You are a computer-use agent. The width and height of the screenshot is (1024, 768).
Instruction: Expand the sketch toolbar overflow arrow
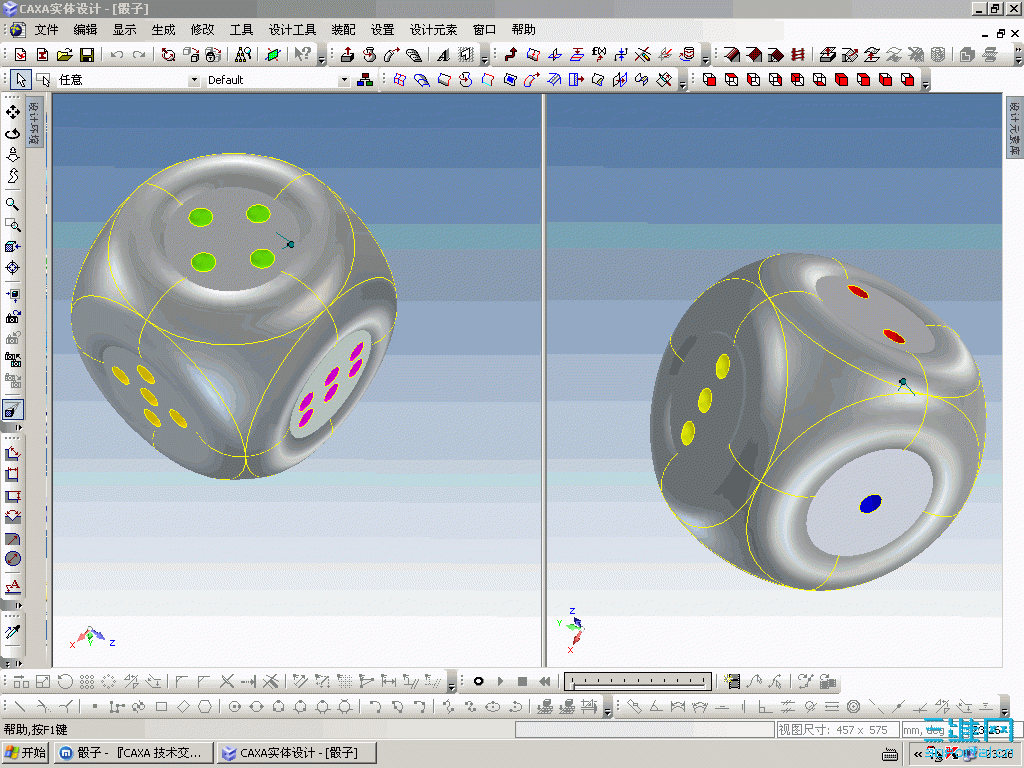607,711
